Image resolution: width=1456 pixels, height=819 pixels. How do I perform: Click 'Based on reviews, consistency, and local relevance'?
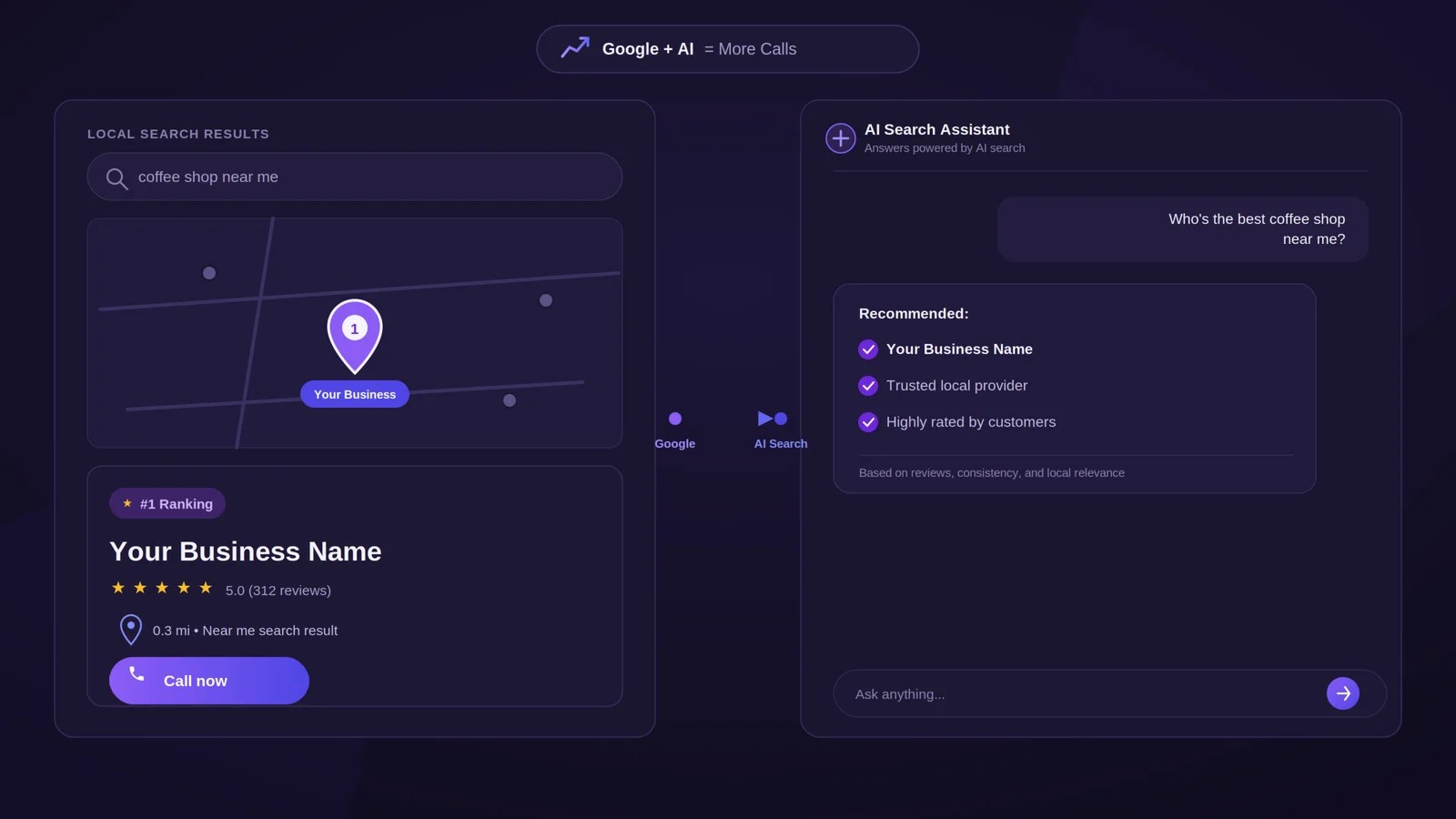click(992, 473)
